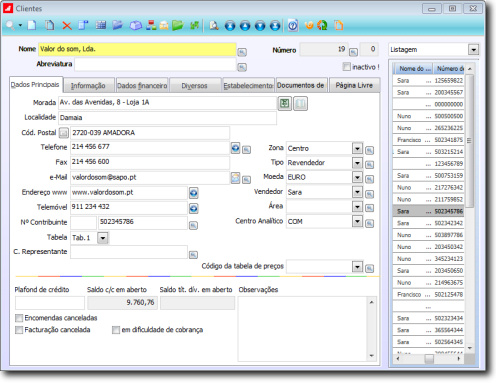This screenshot has height=383, width=496.
Task: Expand the Moeda dropdown
Action: (357, 177)
